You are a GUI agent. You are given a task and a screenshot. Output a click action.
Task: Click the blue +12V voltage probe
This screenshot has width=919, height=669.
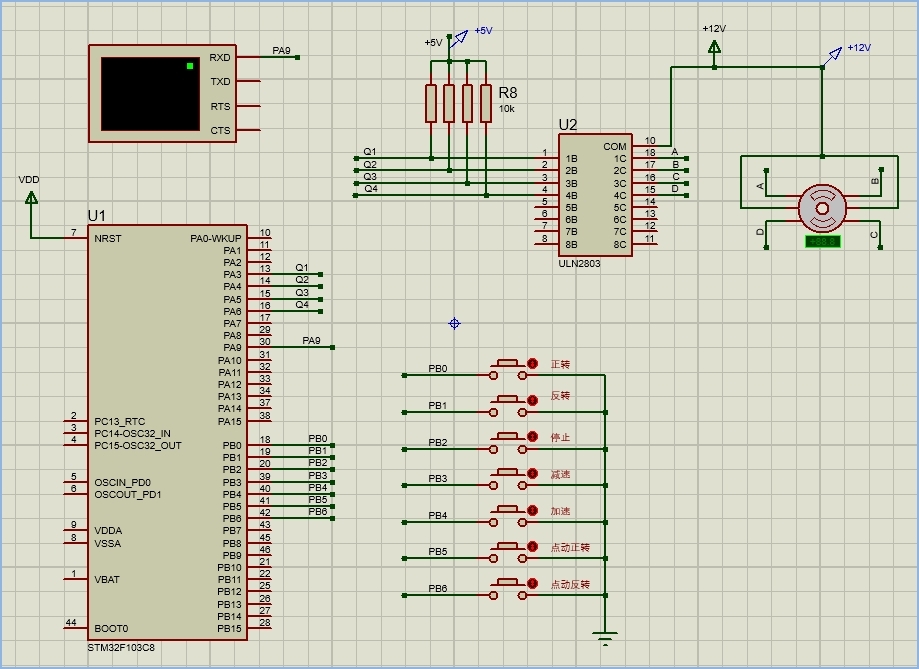pyautogui.click(x=835, y=54)
